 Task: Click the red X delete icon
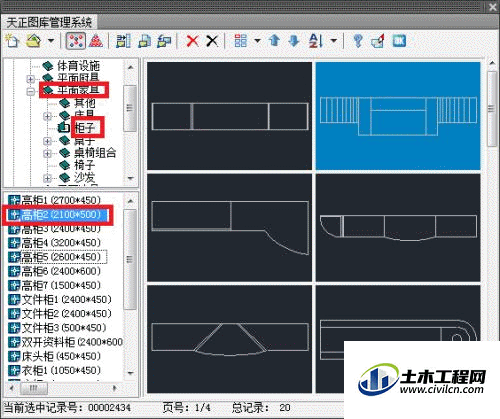(192, 41)
